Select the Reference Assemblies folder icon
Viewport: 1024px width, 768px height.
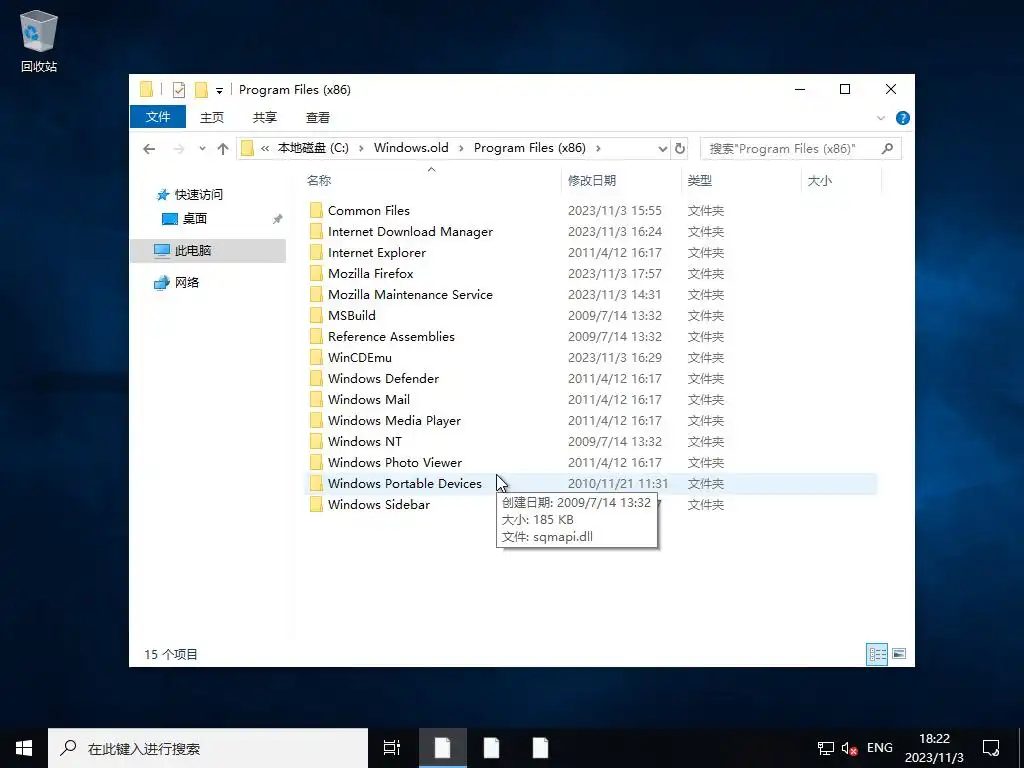point(316,336)
